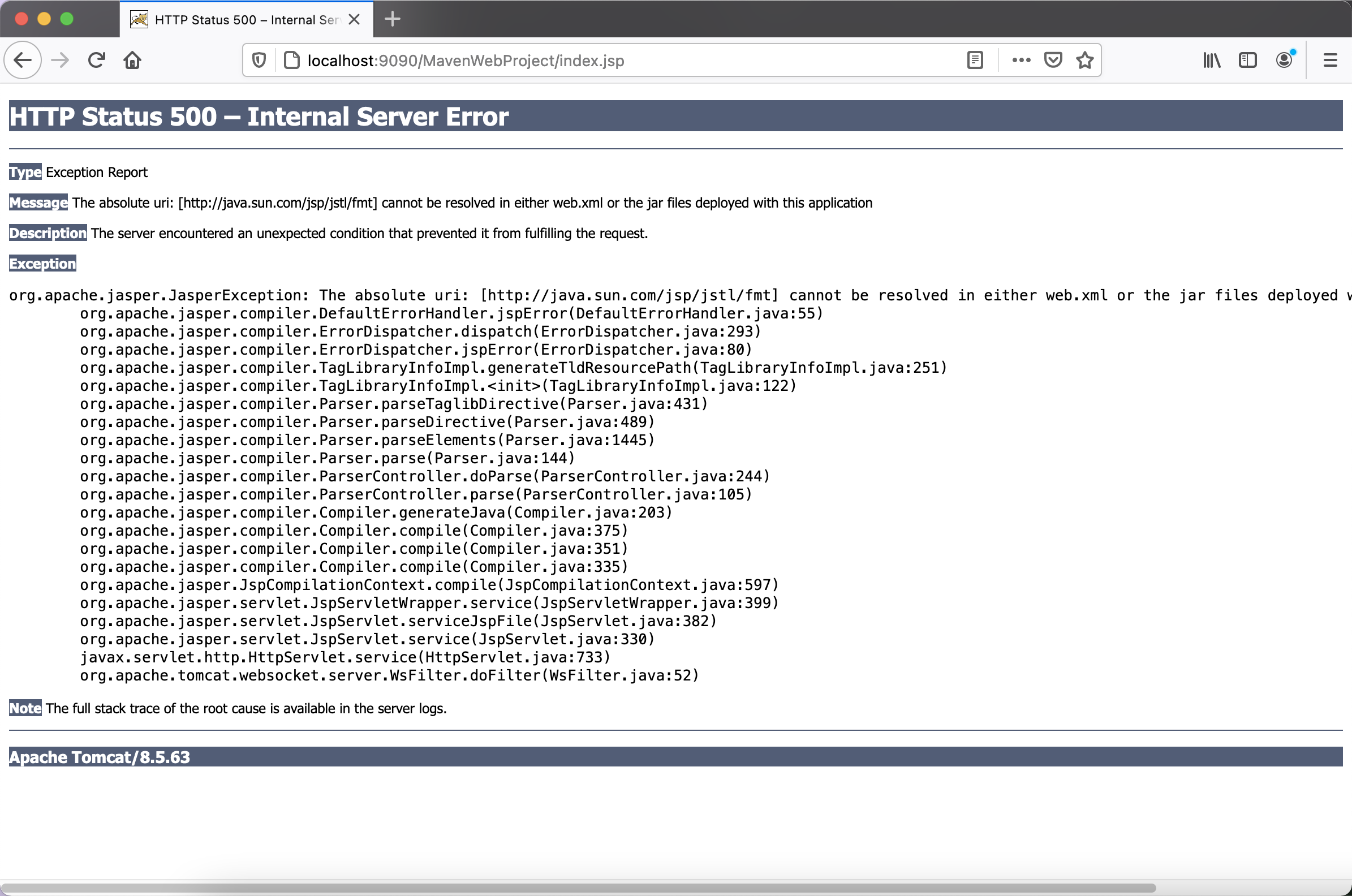Click the JasperException first stack trace line

tap(680, 295)
